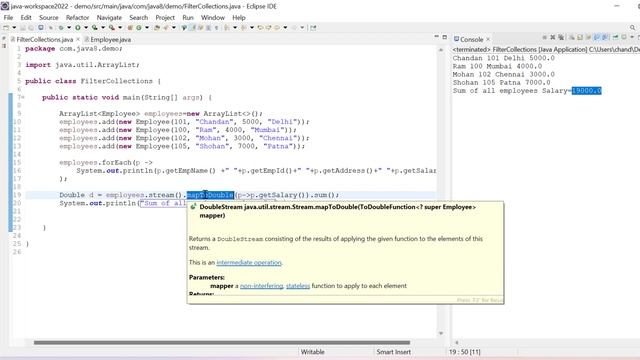Screen dimensions: 640x360
Task: Click the Remove Launch X in Console
Action: pyautogui.click(x=553, y=37)
